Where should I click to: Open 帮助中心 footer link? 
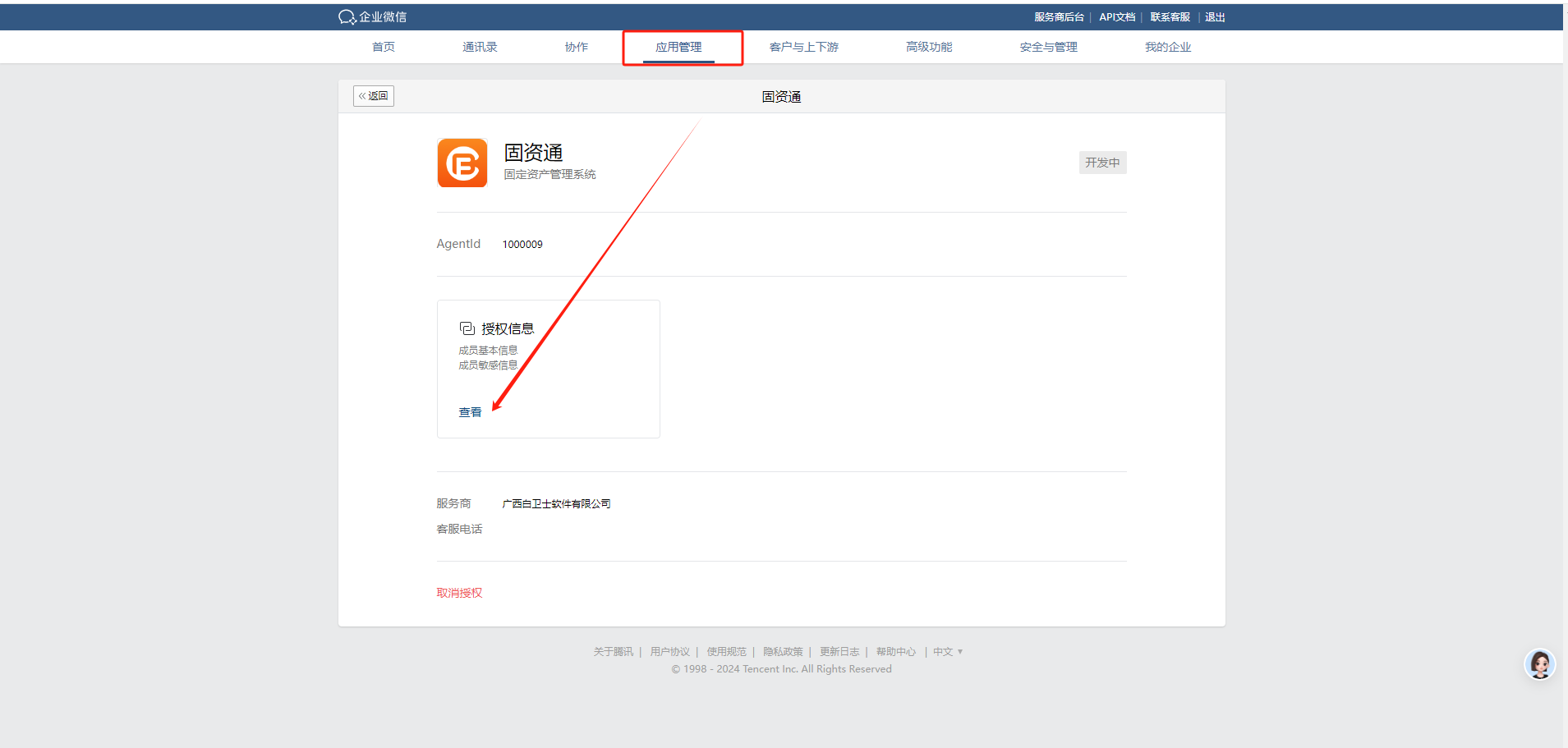click(x=896, y=652)
